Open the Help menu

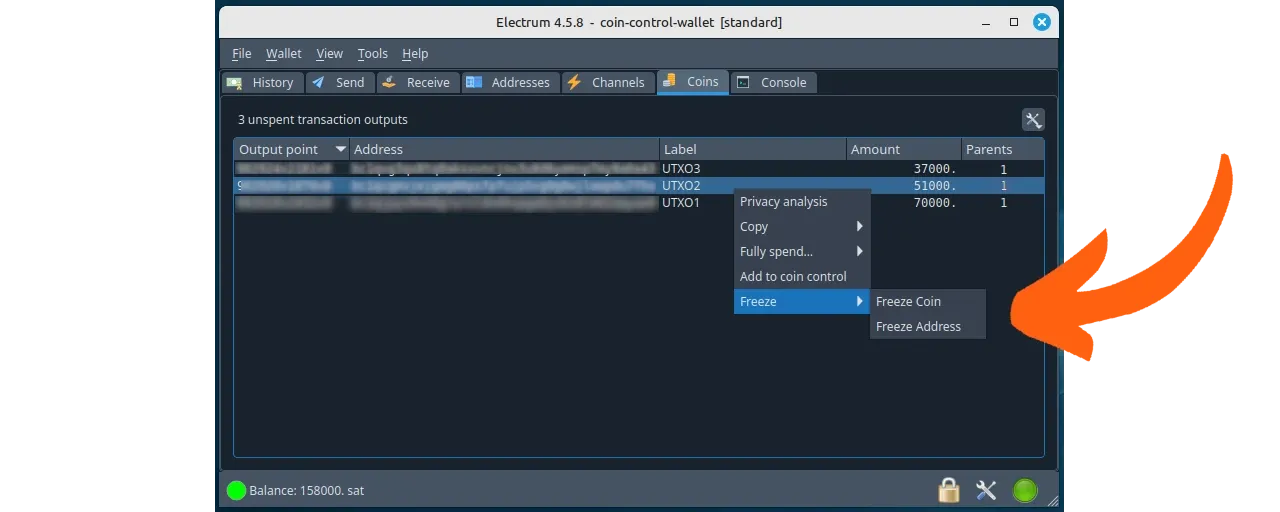[415, 54]
